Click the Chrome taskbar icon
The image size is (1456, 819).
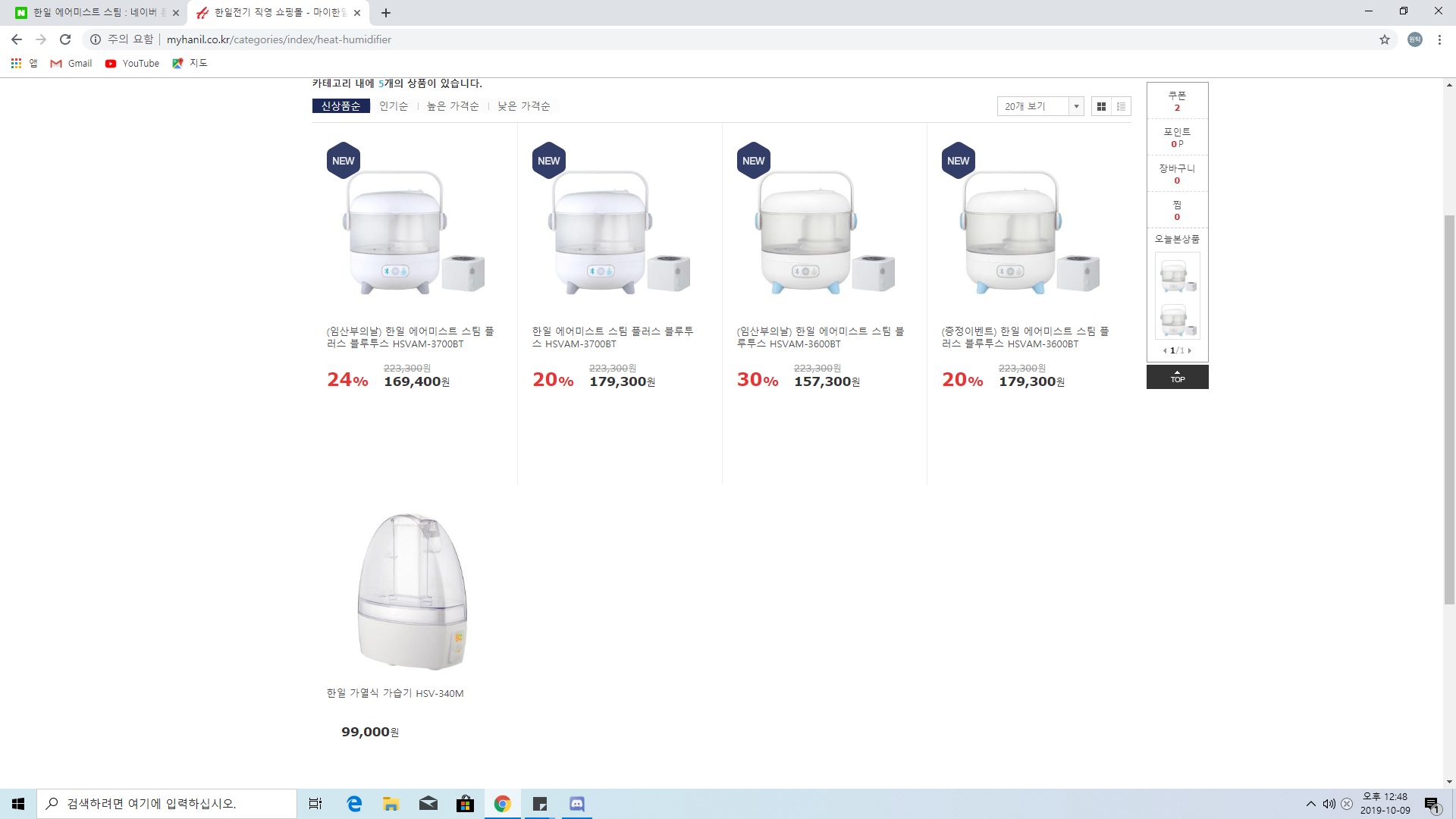(x=503, y=804)
